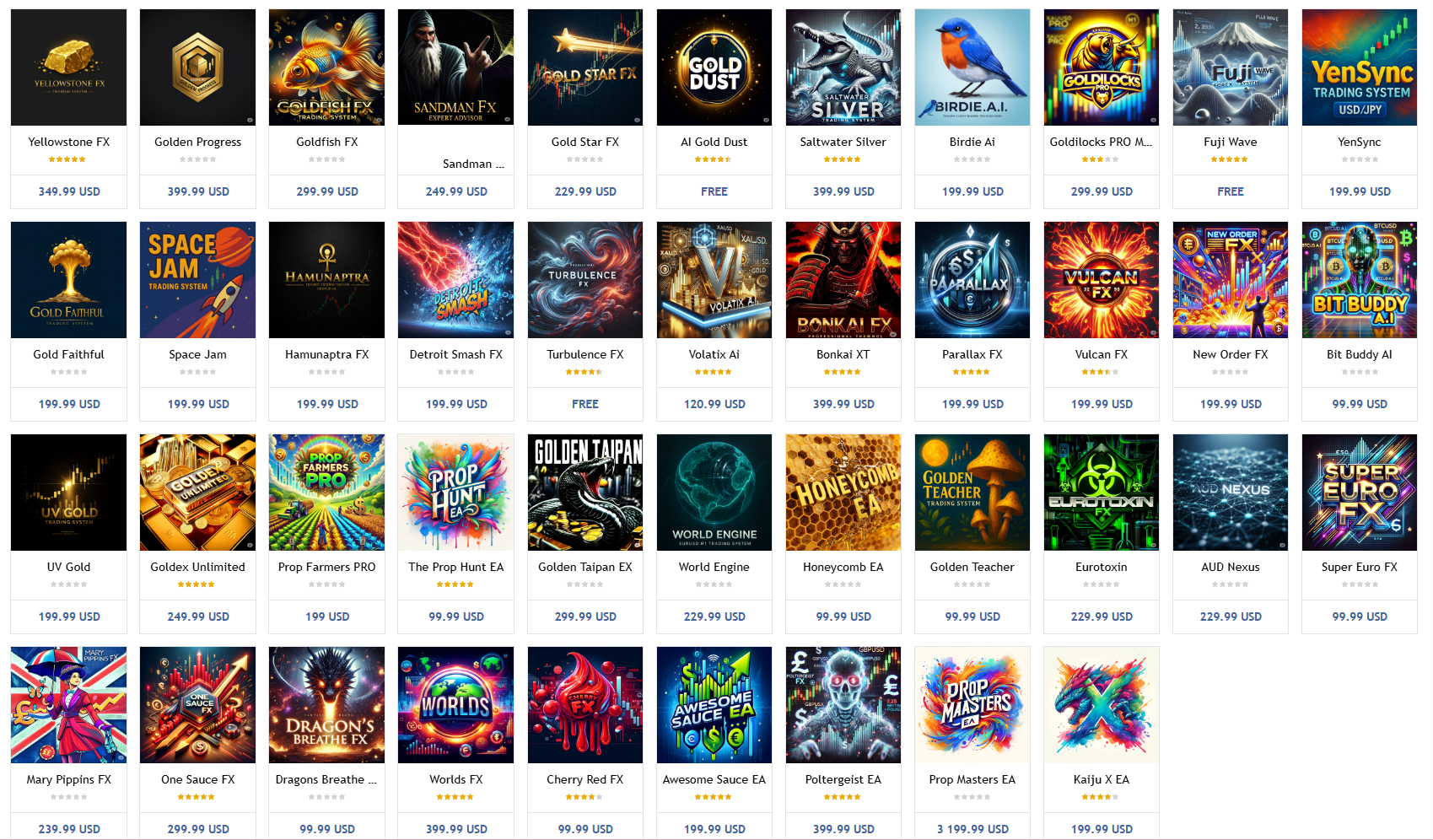1433x840 pixels.
Task: Select the star rating under Goldex Unlimited
Action: (197, 584)
